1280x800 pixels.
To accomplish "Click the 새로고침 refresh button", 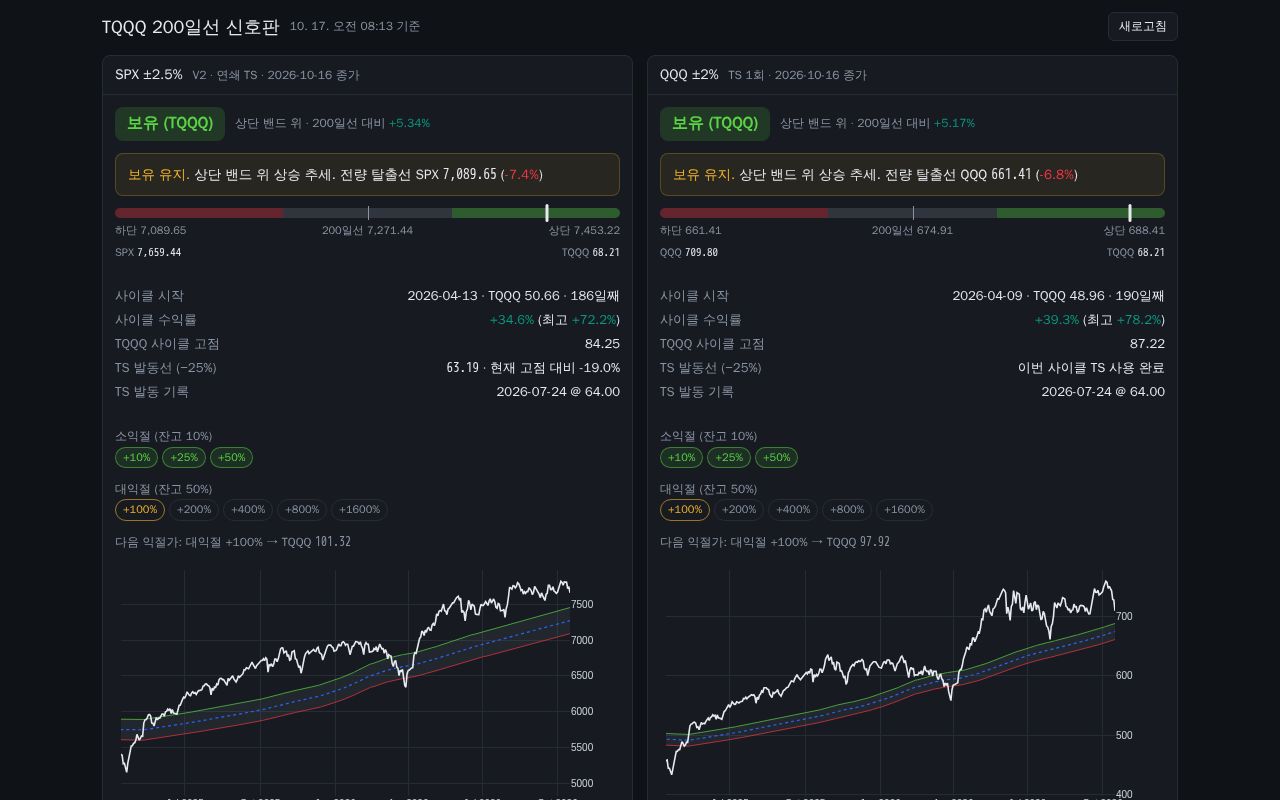I will [x=1142, y=27].
